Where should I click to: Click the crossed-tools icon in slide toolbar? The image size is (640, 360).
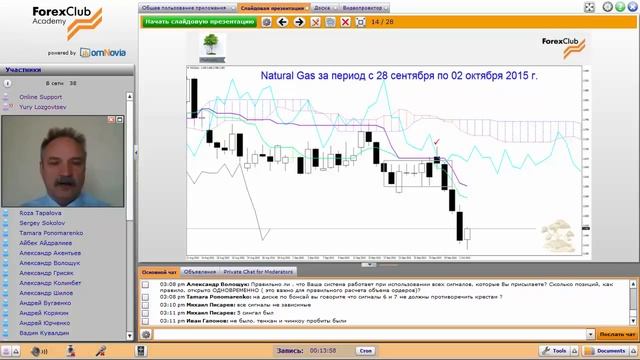click(315, 22)
